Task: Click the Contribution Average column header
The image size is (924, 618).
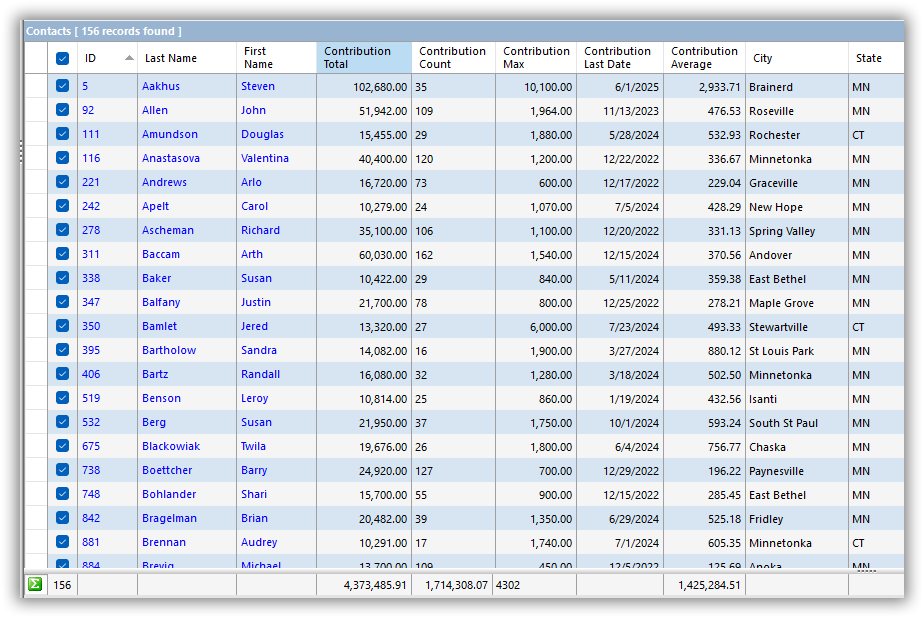Action: point(704,58)
